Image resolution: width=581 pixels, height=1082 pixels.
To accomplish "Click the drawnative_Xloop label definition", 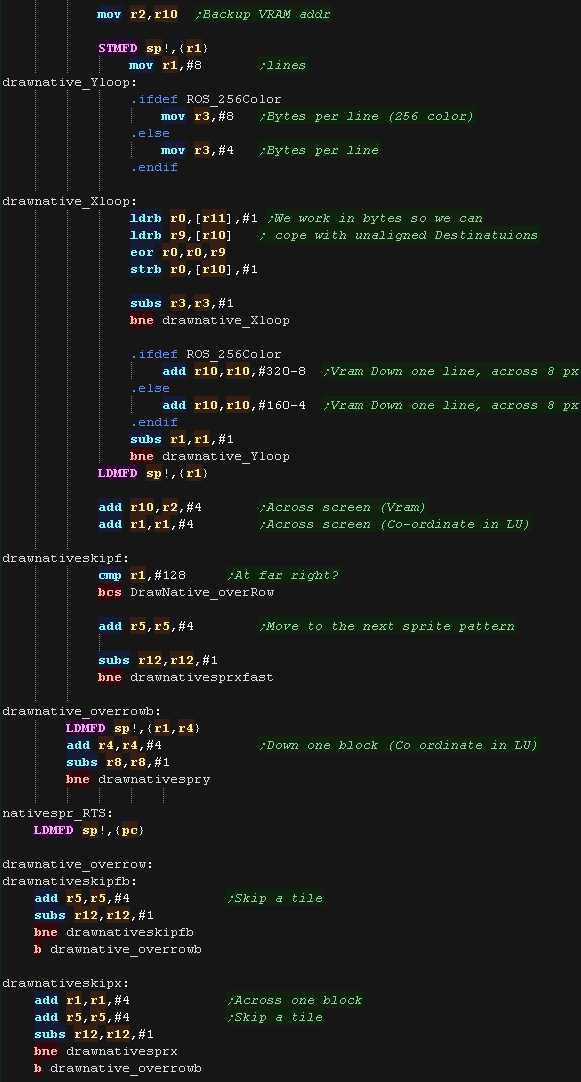I will (x=70, y=201).
